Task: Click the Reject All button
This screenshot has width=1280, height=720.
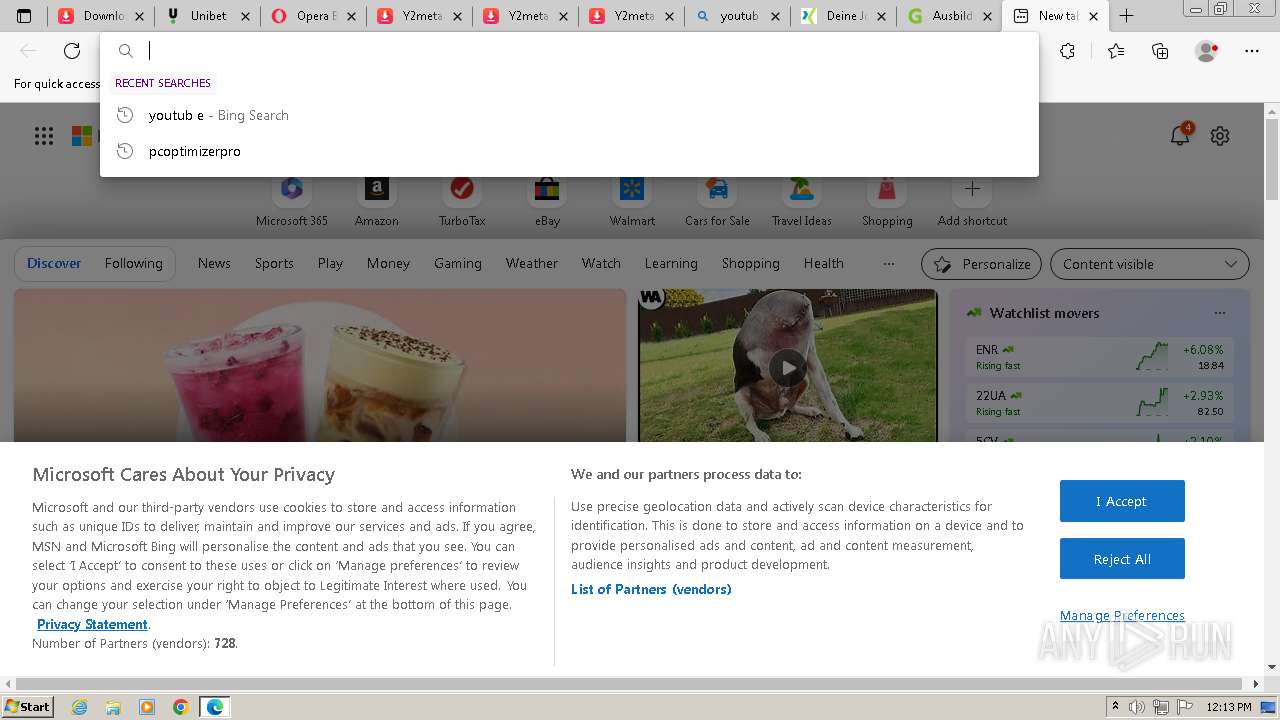Action: (1122, 559)
